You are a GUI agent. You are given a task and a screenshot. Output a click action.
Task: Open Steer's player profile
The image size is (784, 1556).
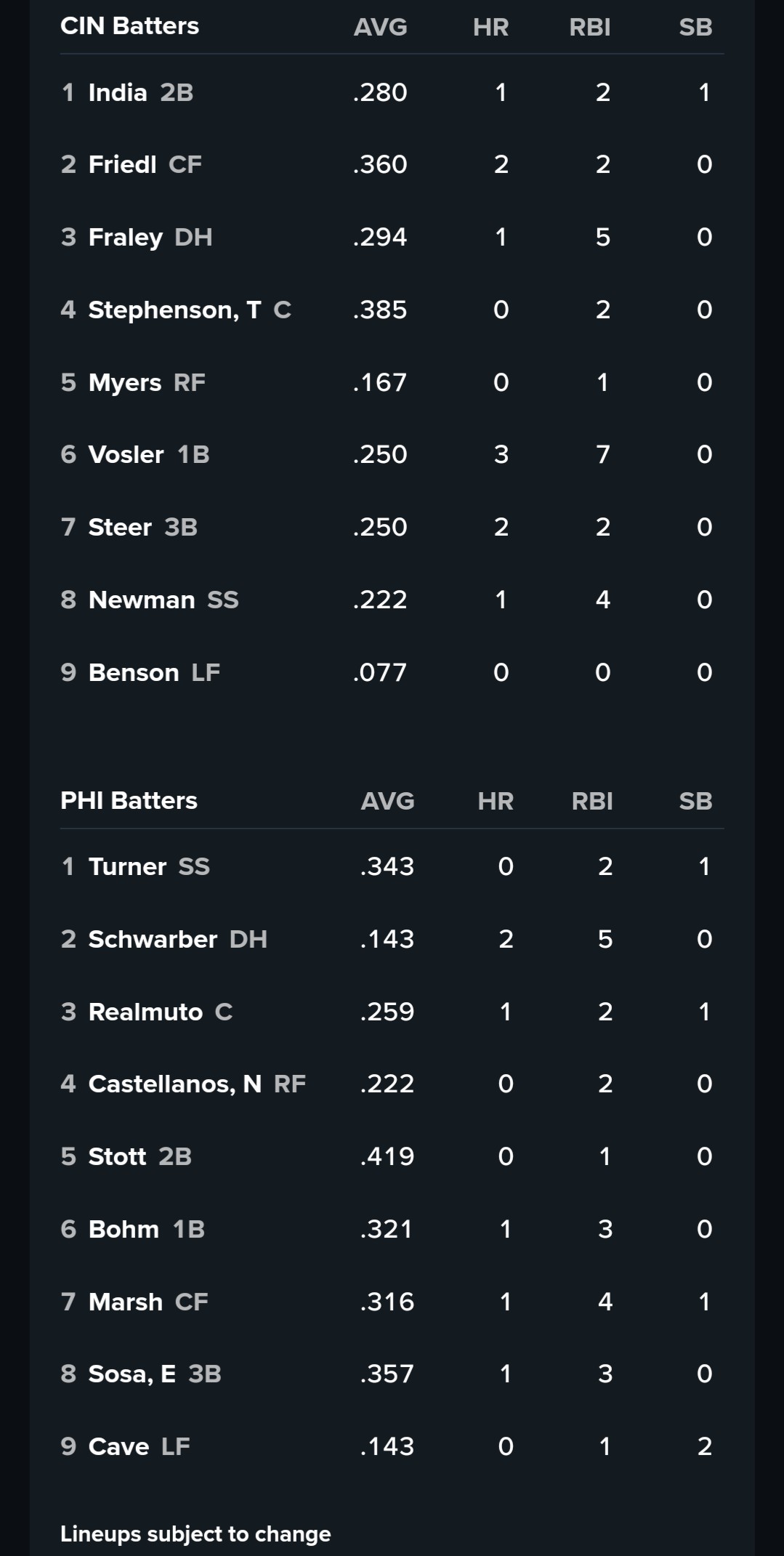pos(120,528)
